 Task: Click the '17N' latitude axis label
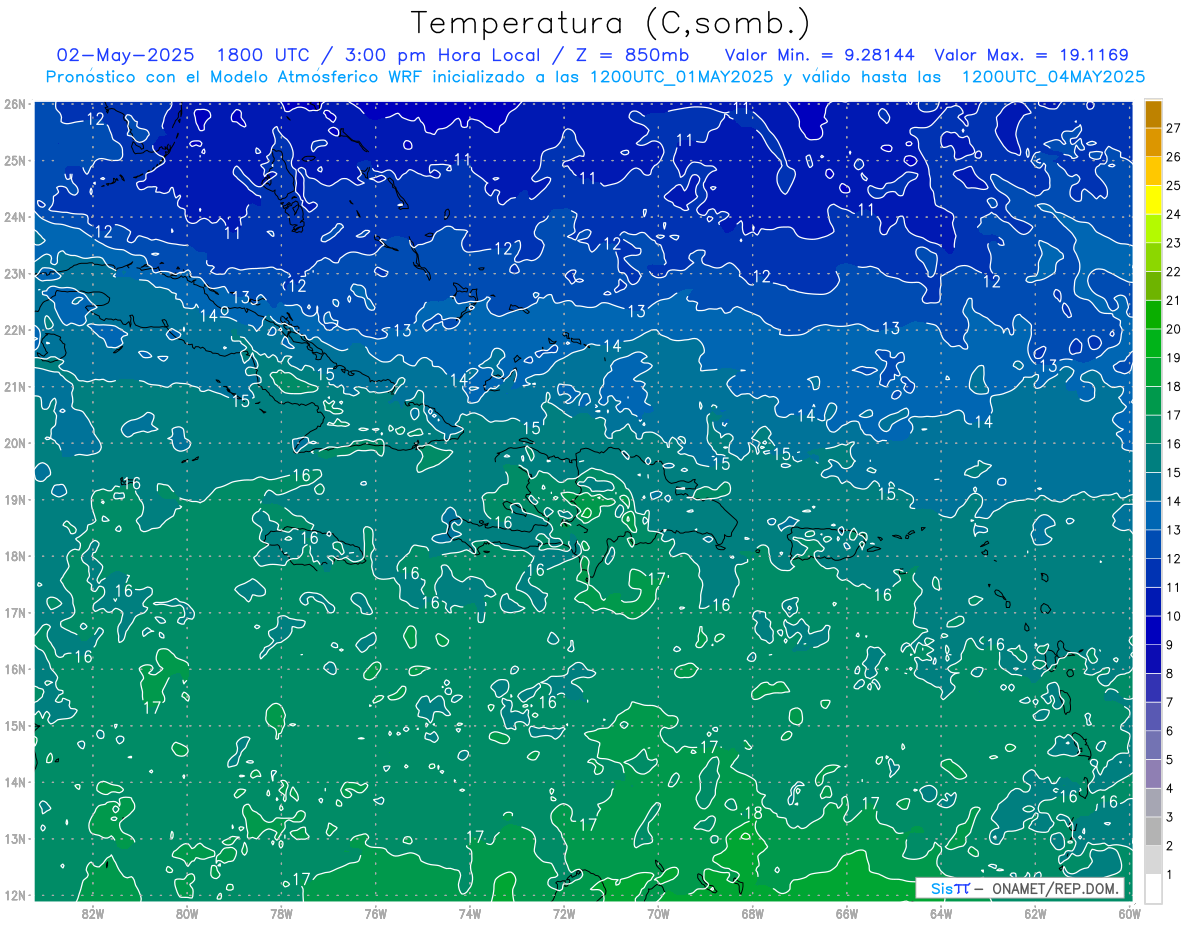tap(14, 612)
